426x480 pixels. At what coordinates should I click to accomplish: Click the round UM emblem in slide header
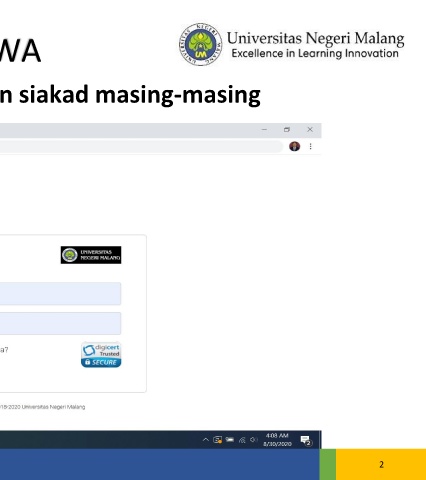200,44
